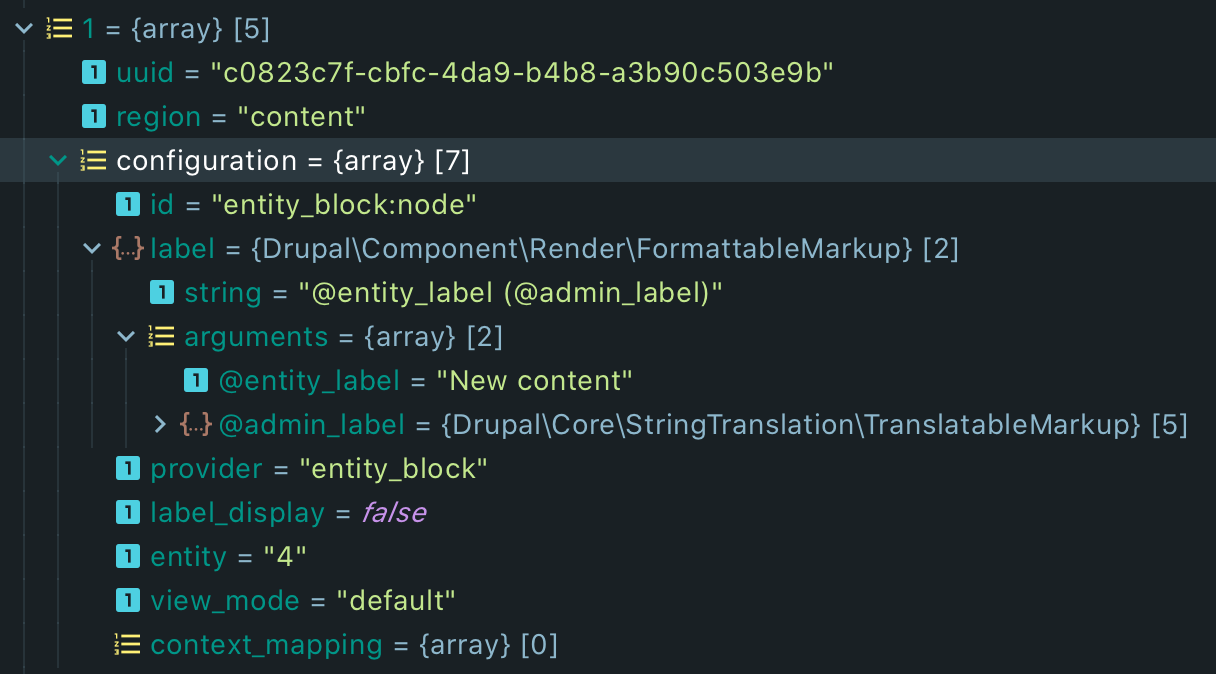Click the primitive type icon beside uuid
The width and height of the screenshot is (1216, 674).
(x=94, y=72)
